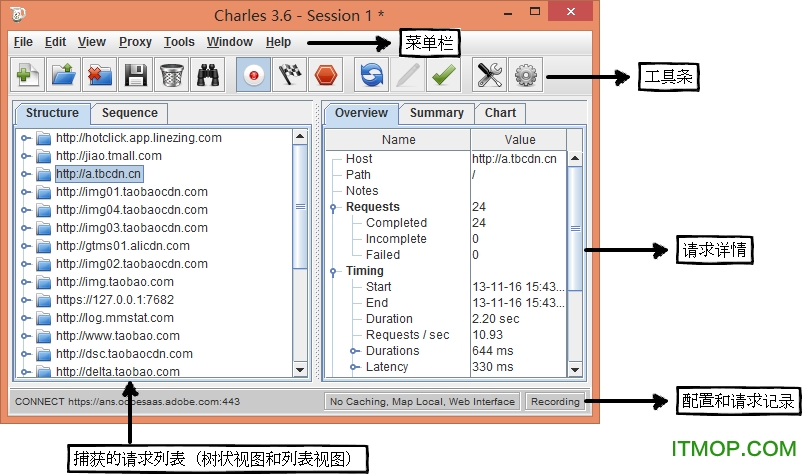
Task: Open the Proxy menu
Action: pyautogui.click(x=135, y=42)
